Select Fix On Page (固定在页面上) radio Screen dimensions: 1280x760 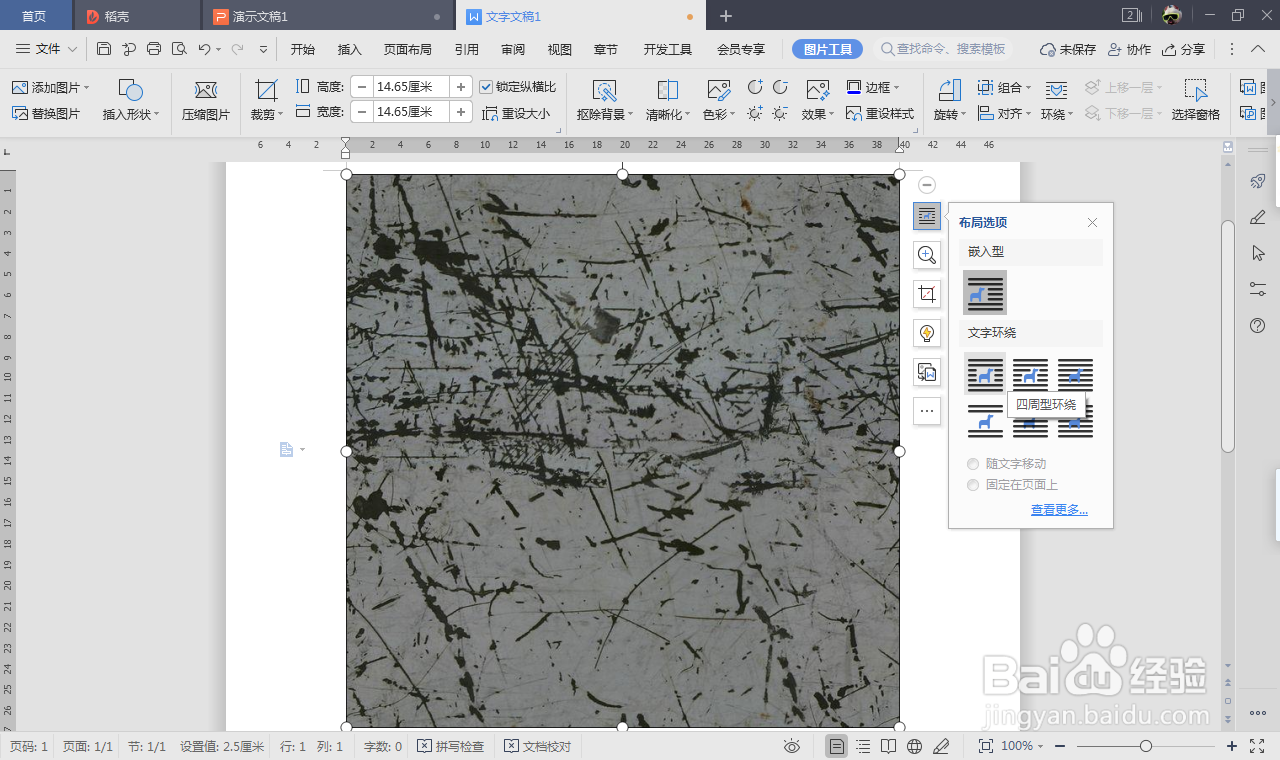coord(973,485)
